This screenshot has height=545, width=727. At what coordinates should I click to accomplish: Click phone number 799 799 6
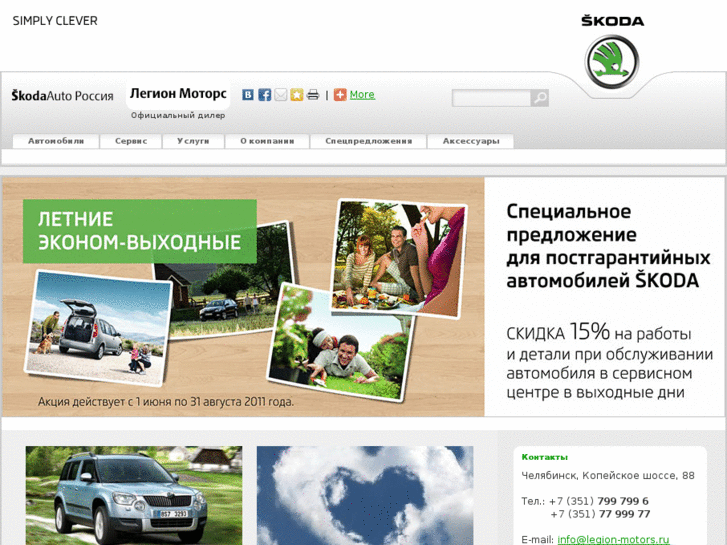623,501
